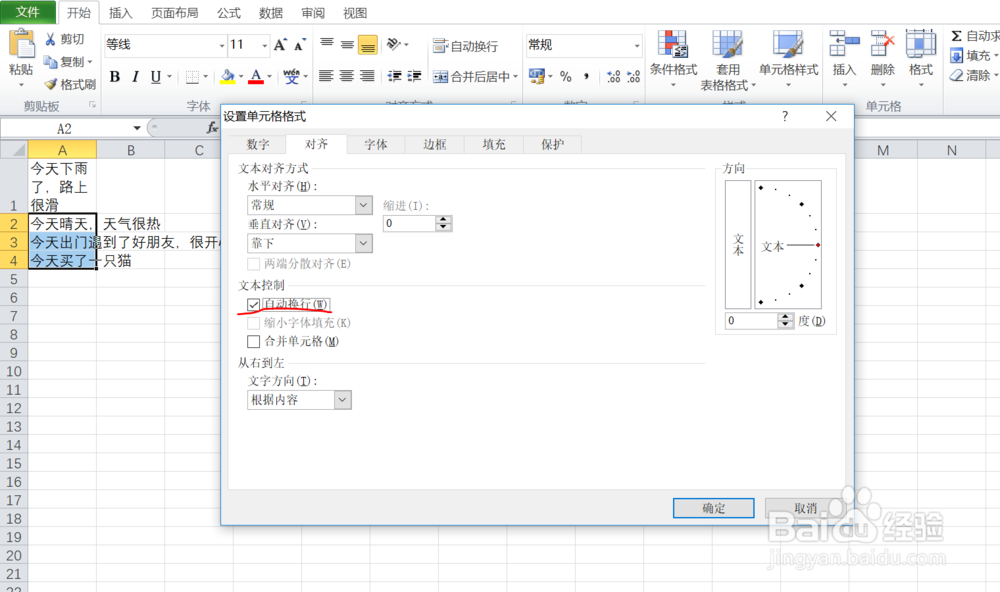This screenshot has height=592, width=1000.
Task: Open the 插入 ribbon tab
Action: click(120, 13)
